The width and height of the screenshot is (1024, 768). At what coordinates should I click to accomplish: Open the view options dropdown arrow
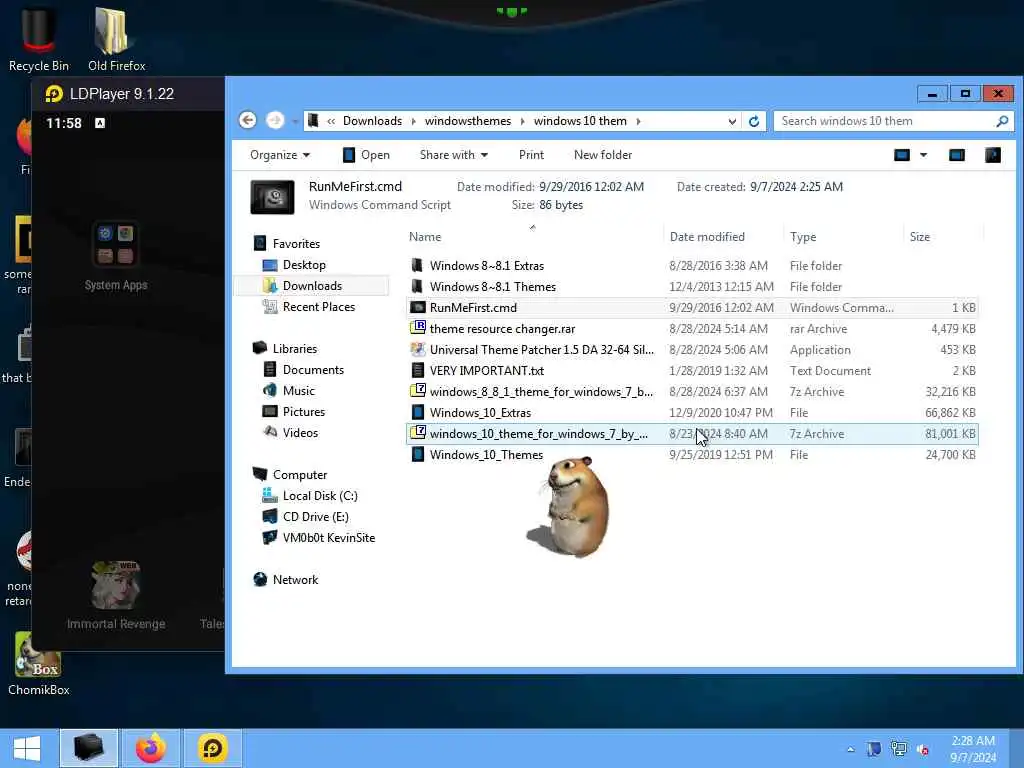pyautogui.click(x=923, y=155)
